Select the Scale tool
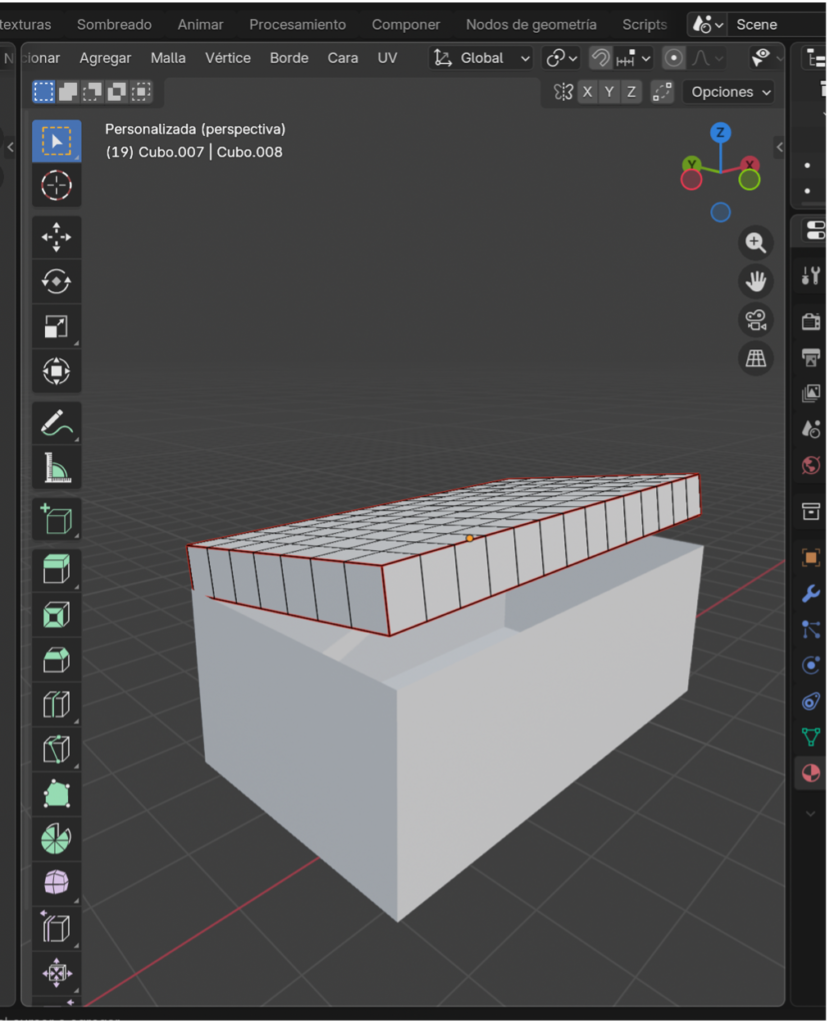 [56, 327]
